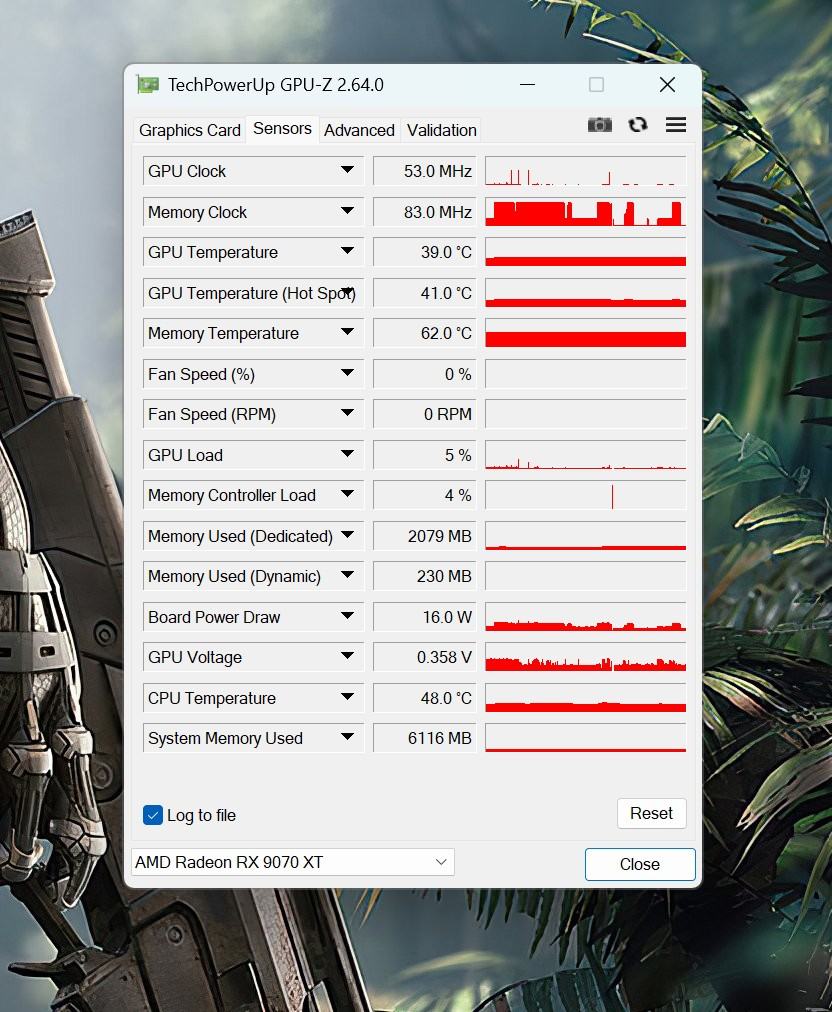Expand the GPU Load dropdown
The width and height of the screenshot is (832, 1012).
[x=347, y=454]
